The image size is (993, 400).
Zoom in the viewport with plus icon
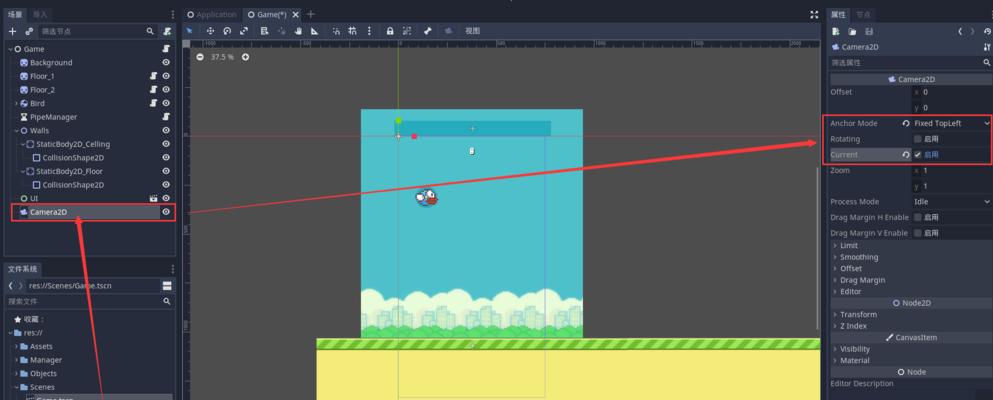coord(246,57)
